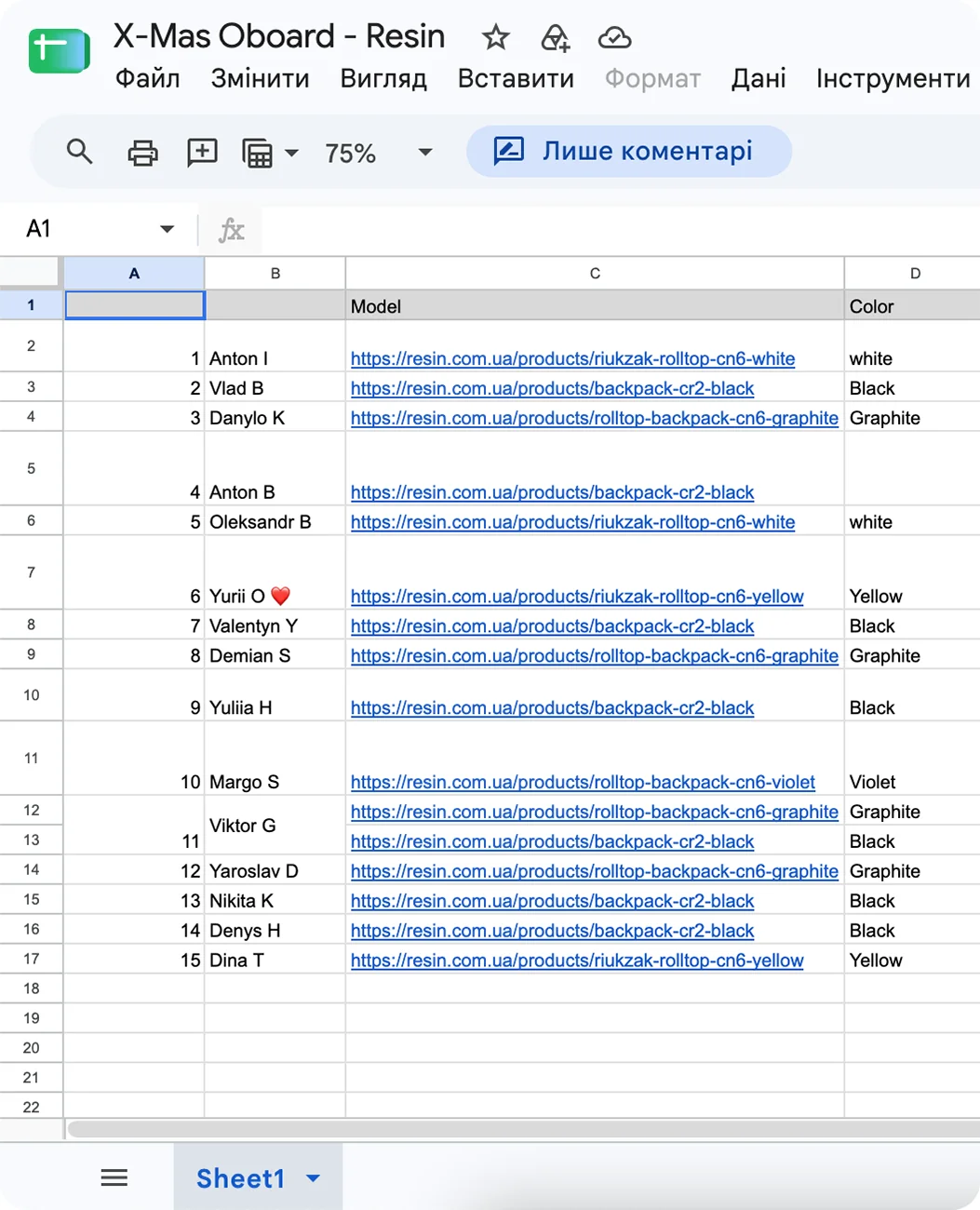Open the Вставити menu
This screenshot has height=1210, width=980.
click(x=516, y=79)
